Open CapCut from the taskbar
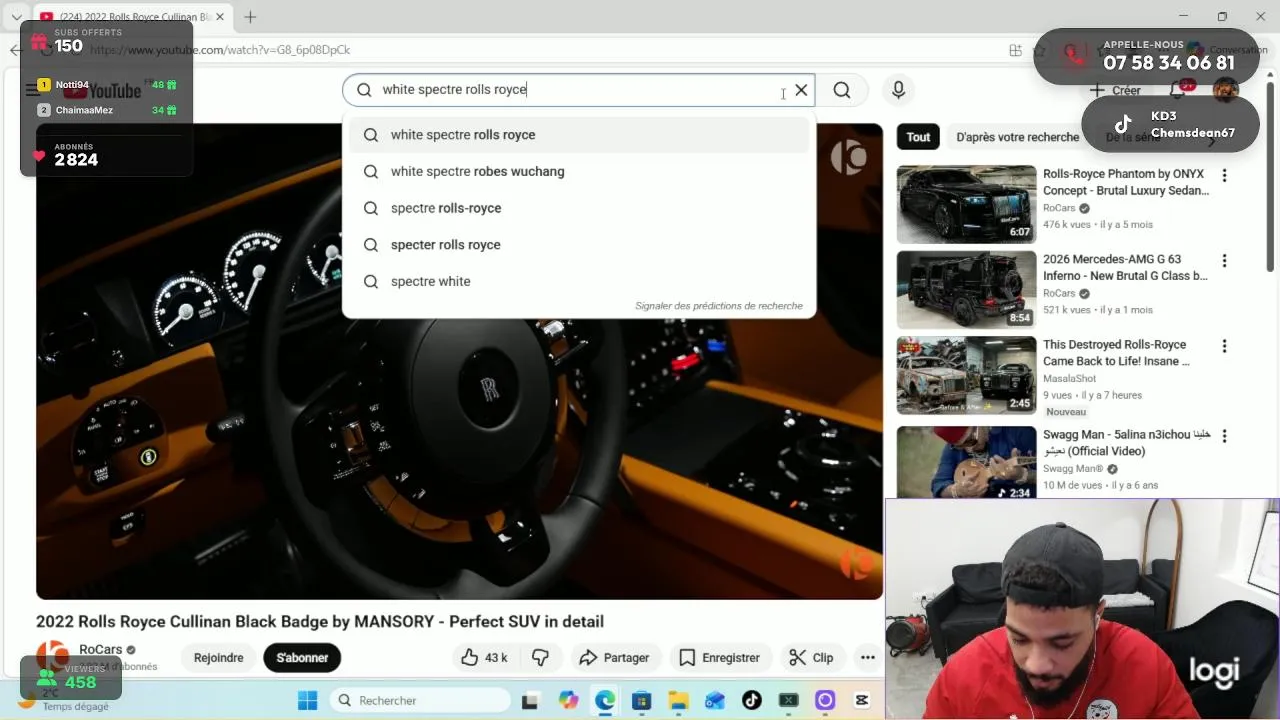 [x=862, y=700]
